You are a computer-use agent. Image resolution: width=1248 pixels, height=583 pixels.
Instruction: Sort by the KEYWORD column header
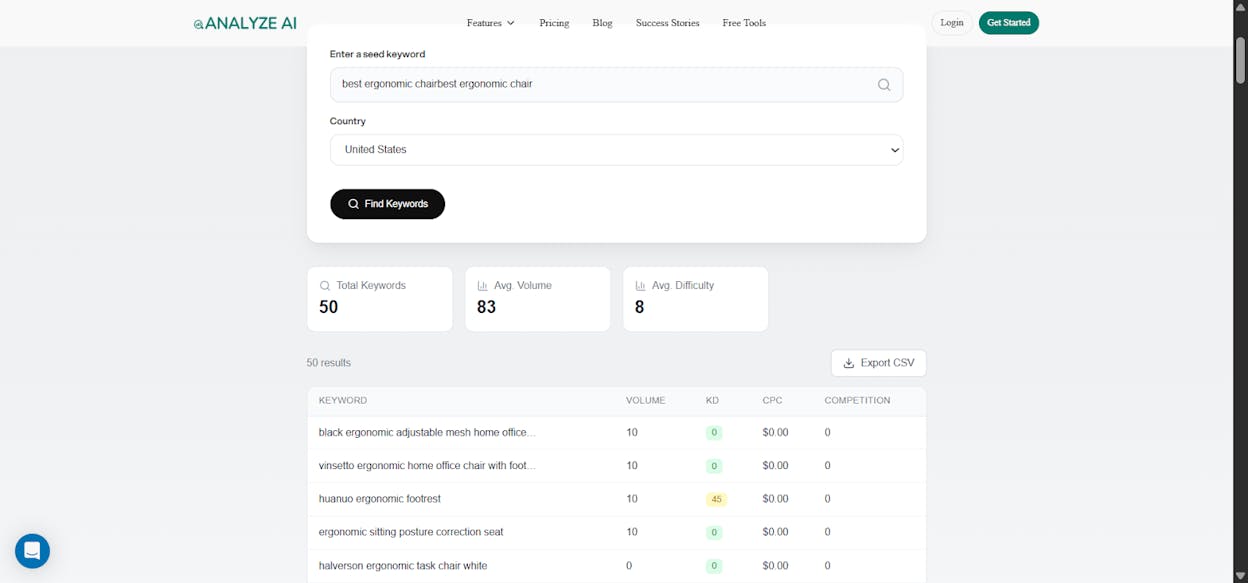343,400
